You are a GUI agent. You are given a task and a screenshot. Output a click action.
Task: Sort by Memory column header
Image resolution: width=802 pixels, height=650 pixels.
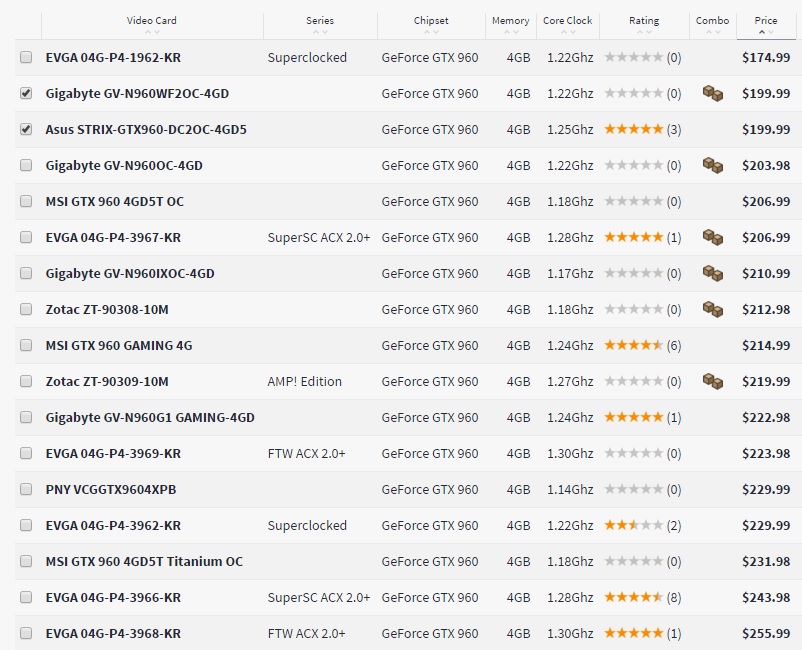(510, 21)
